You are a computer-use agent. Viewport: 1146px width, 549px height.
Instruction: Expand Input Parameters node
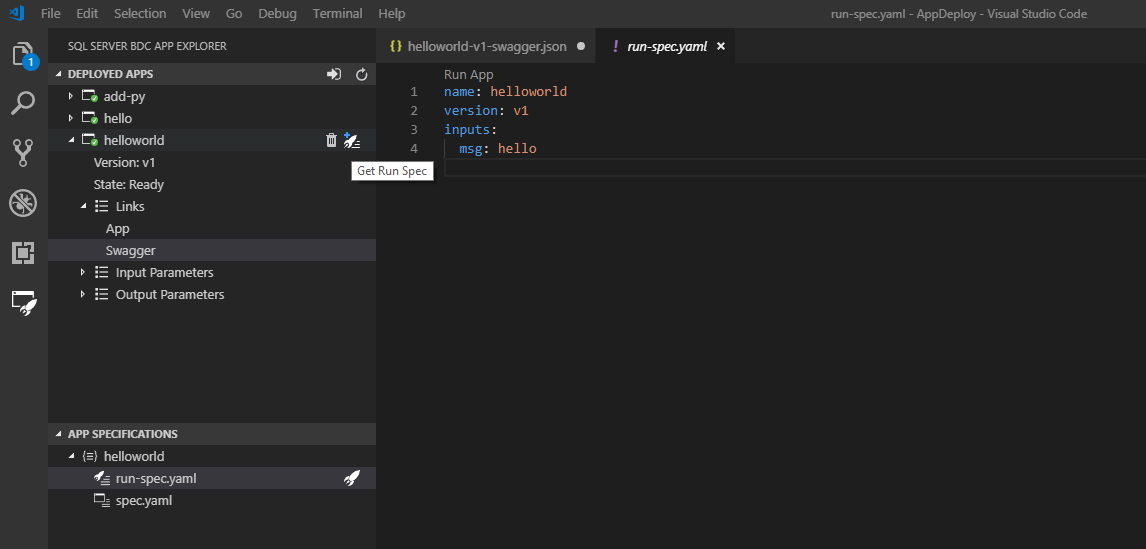83,272
